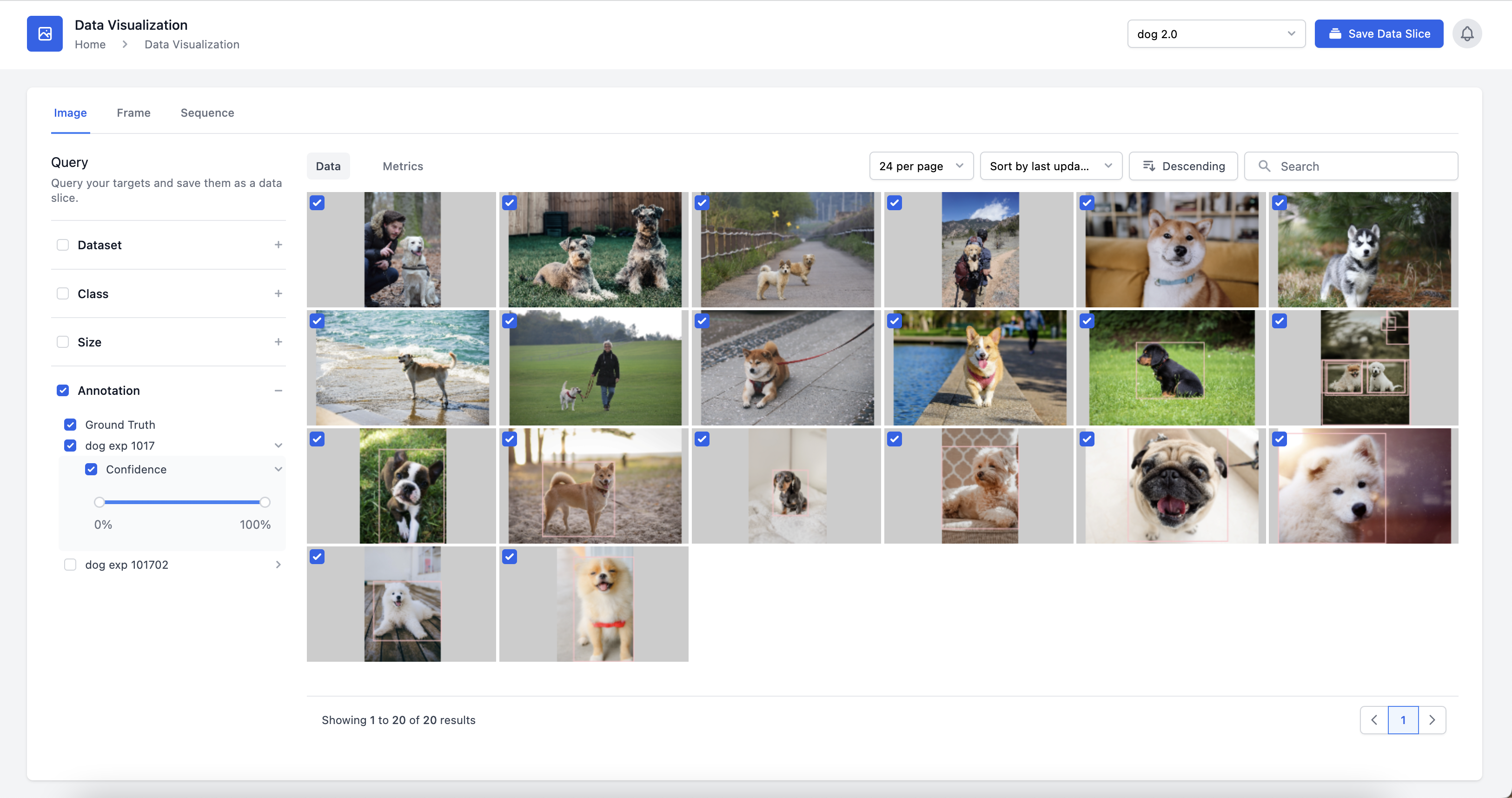The image size is (1512, 798).
Task: Go to next page arrow
Action: 1432,720
